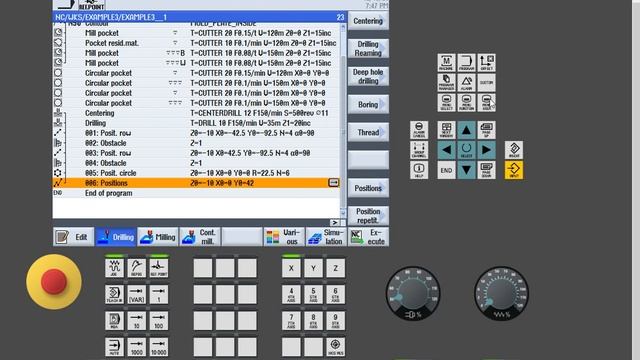Switch to the Simulation softkey tab

click(x=326, y=237)
